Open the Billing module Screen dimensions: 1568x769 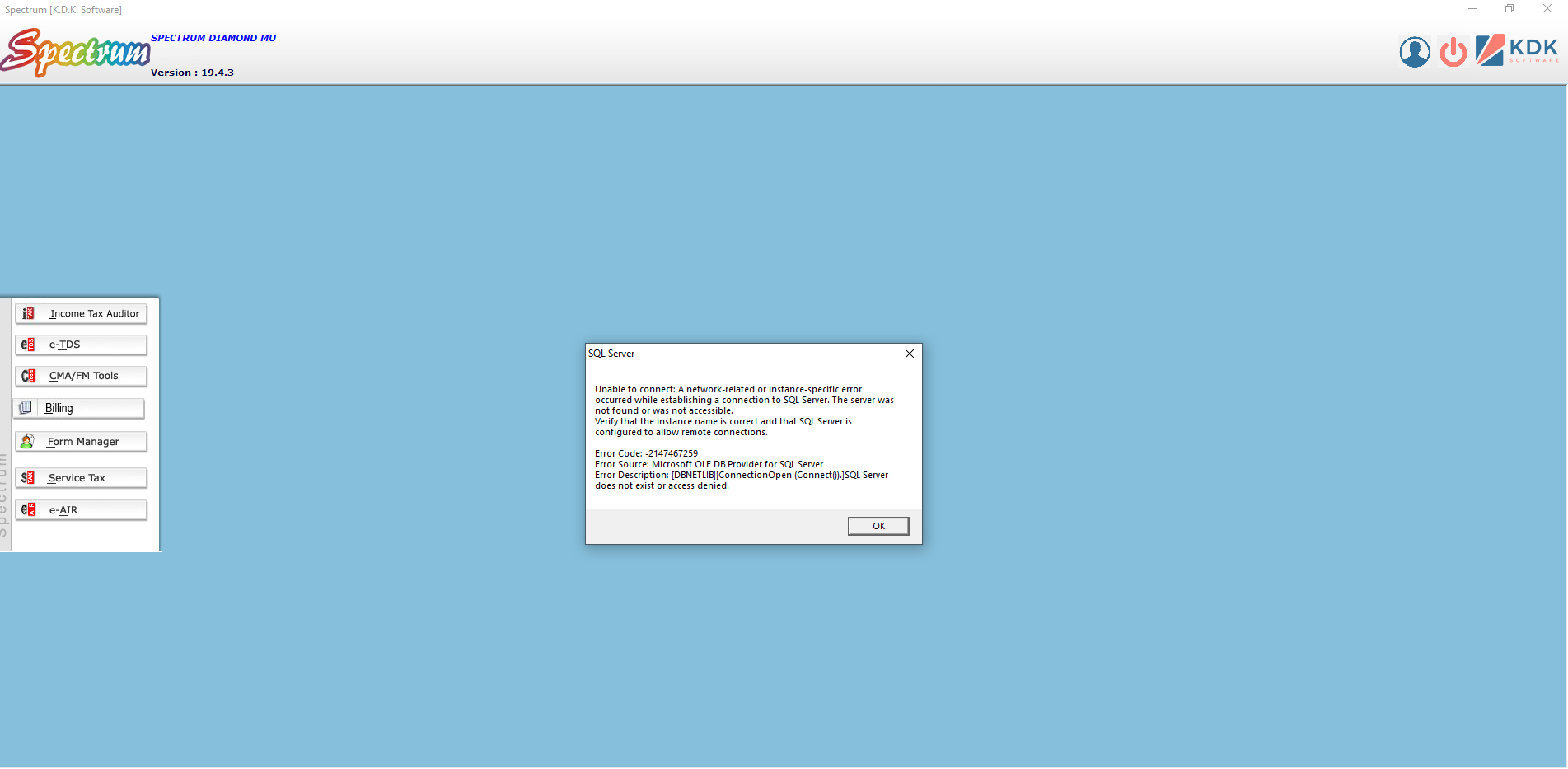coord(78,408)
